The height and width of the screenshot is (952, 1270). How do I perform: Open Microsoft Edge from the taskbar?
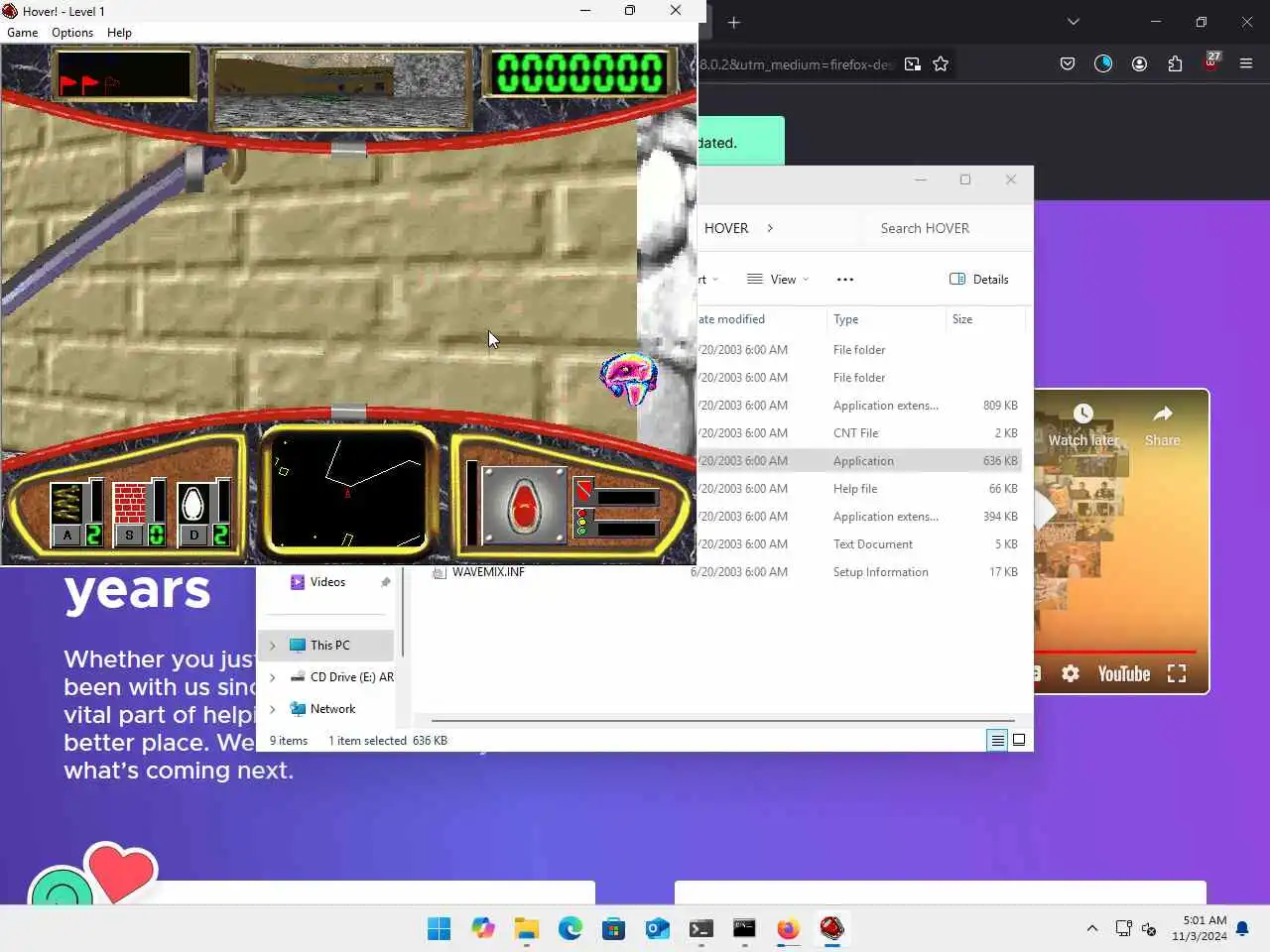(571, 928)
